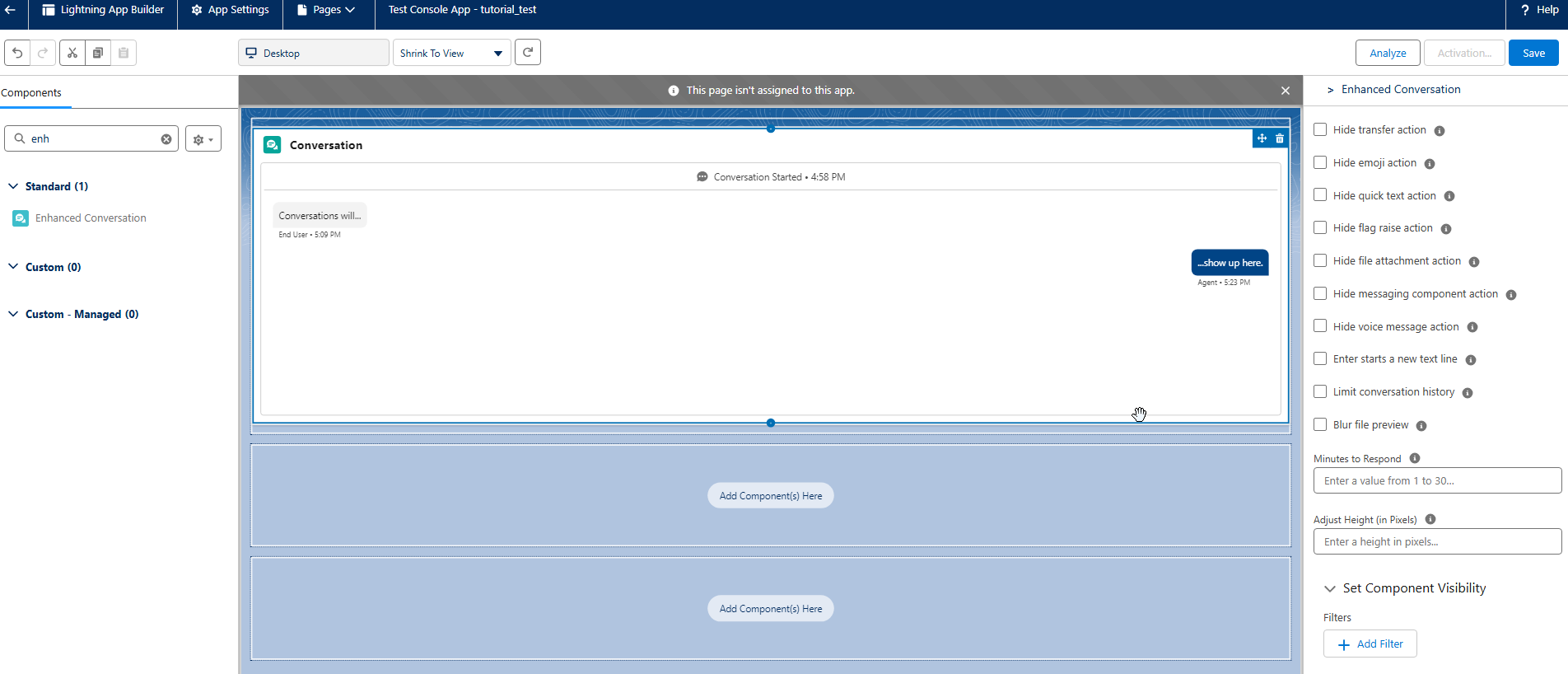Enable Hide voice message action checkbox
The height and width of the screenshot is (674, 1568).
[x=1320, y=326]
